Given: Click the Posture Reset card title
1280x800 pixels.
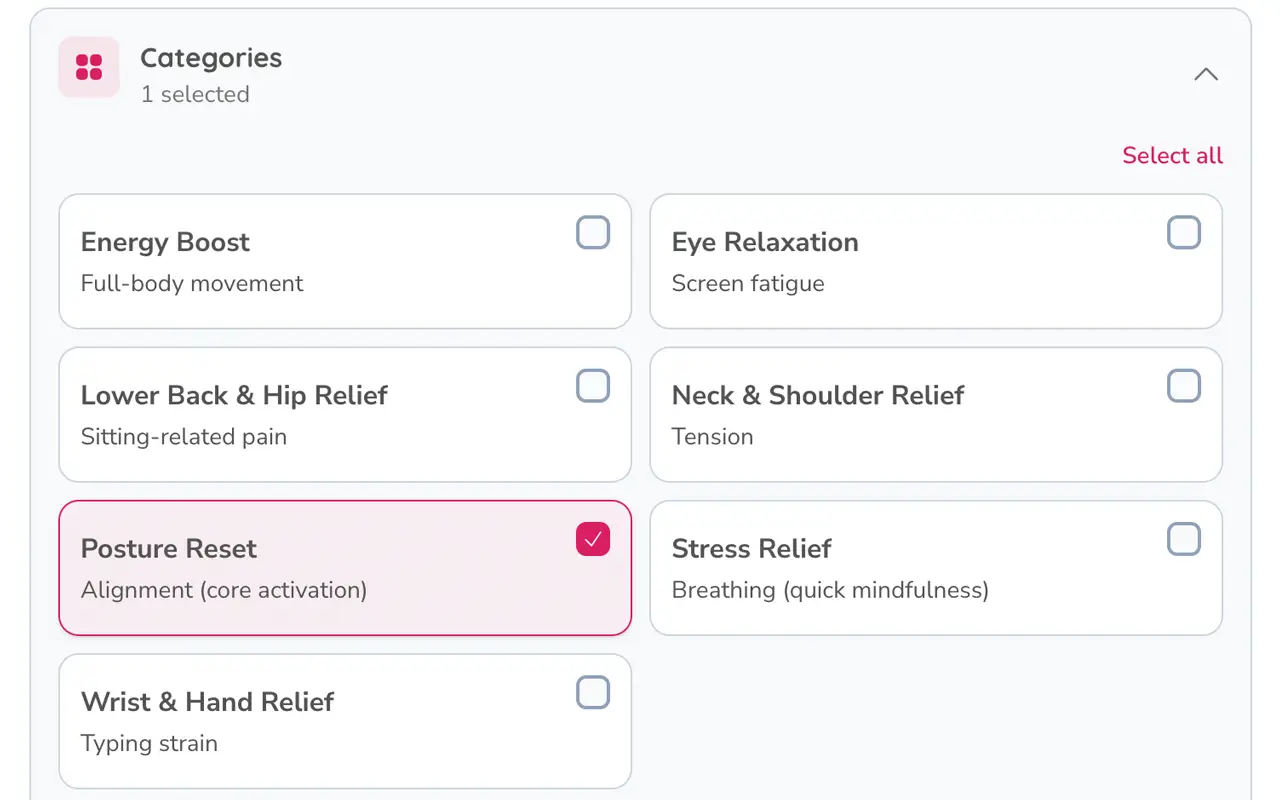Looking at the screenshot, I should [x=169, y=548].
